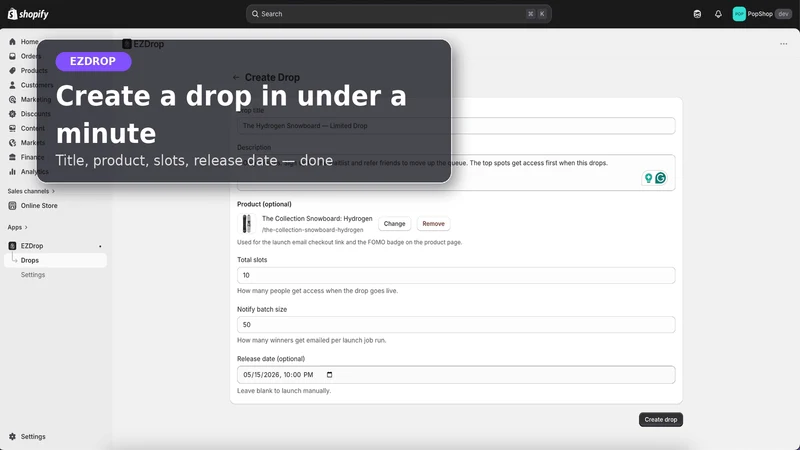The image size is (800, 450).
Task: Open Shopify admin Settings at bottom
Action: [x=33, y=437]
